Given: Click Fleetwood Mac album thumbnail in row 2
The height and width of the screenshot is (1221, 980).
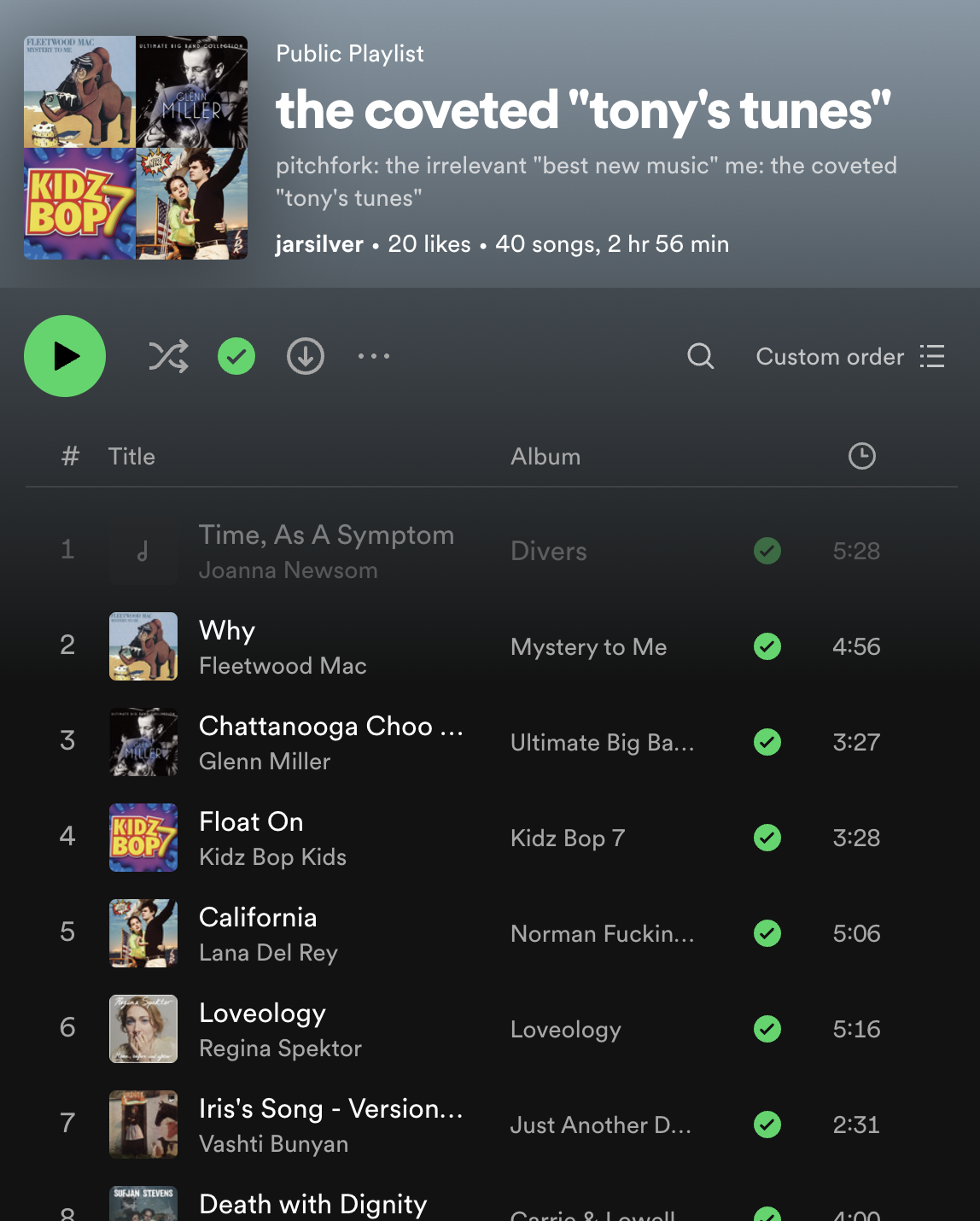Looking at the screenshot, I should pyautogui.click(x=143, y=646).
